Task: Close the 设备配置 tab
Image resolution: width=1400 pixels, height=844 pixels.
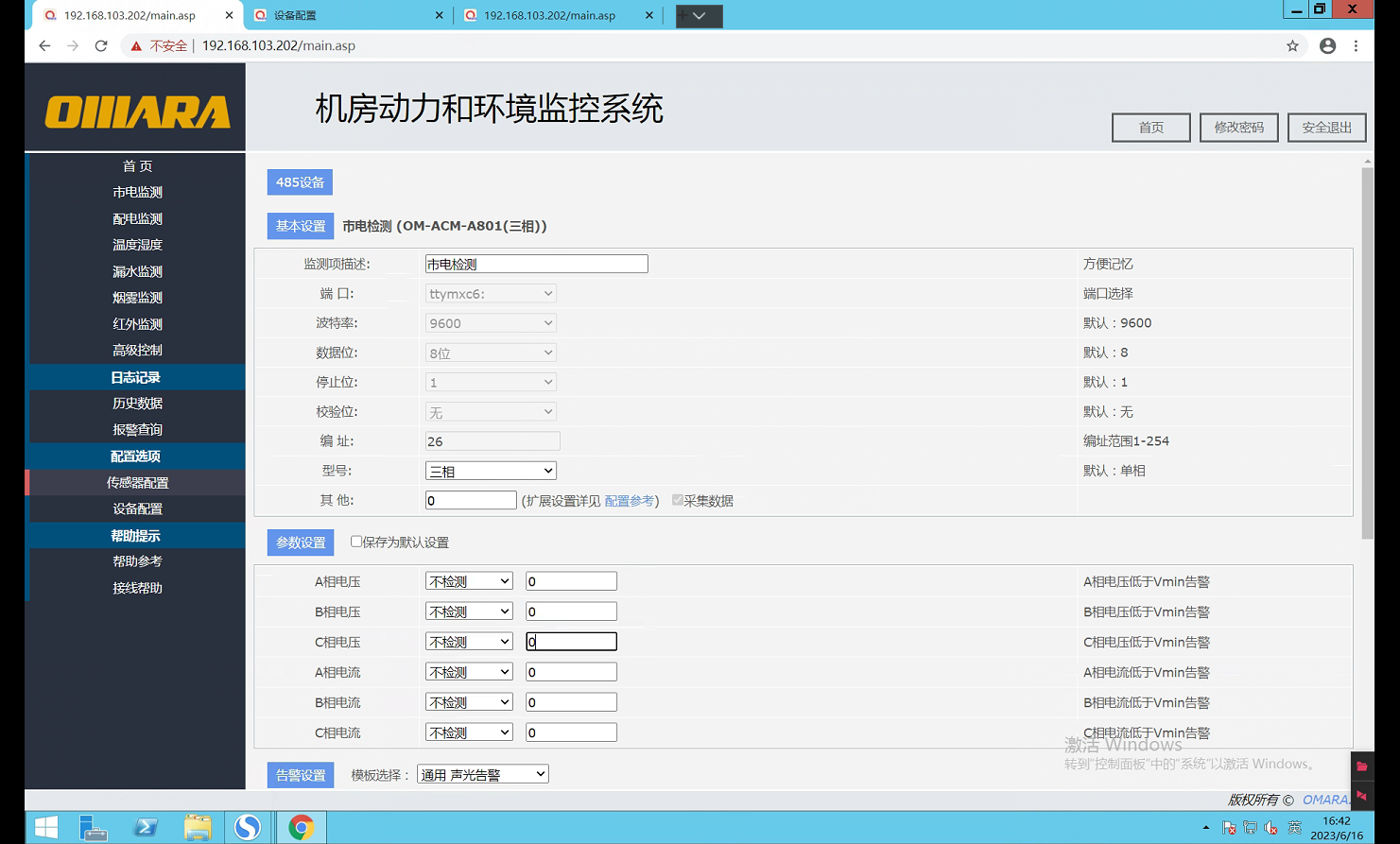Action: tap(439, 15)
